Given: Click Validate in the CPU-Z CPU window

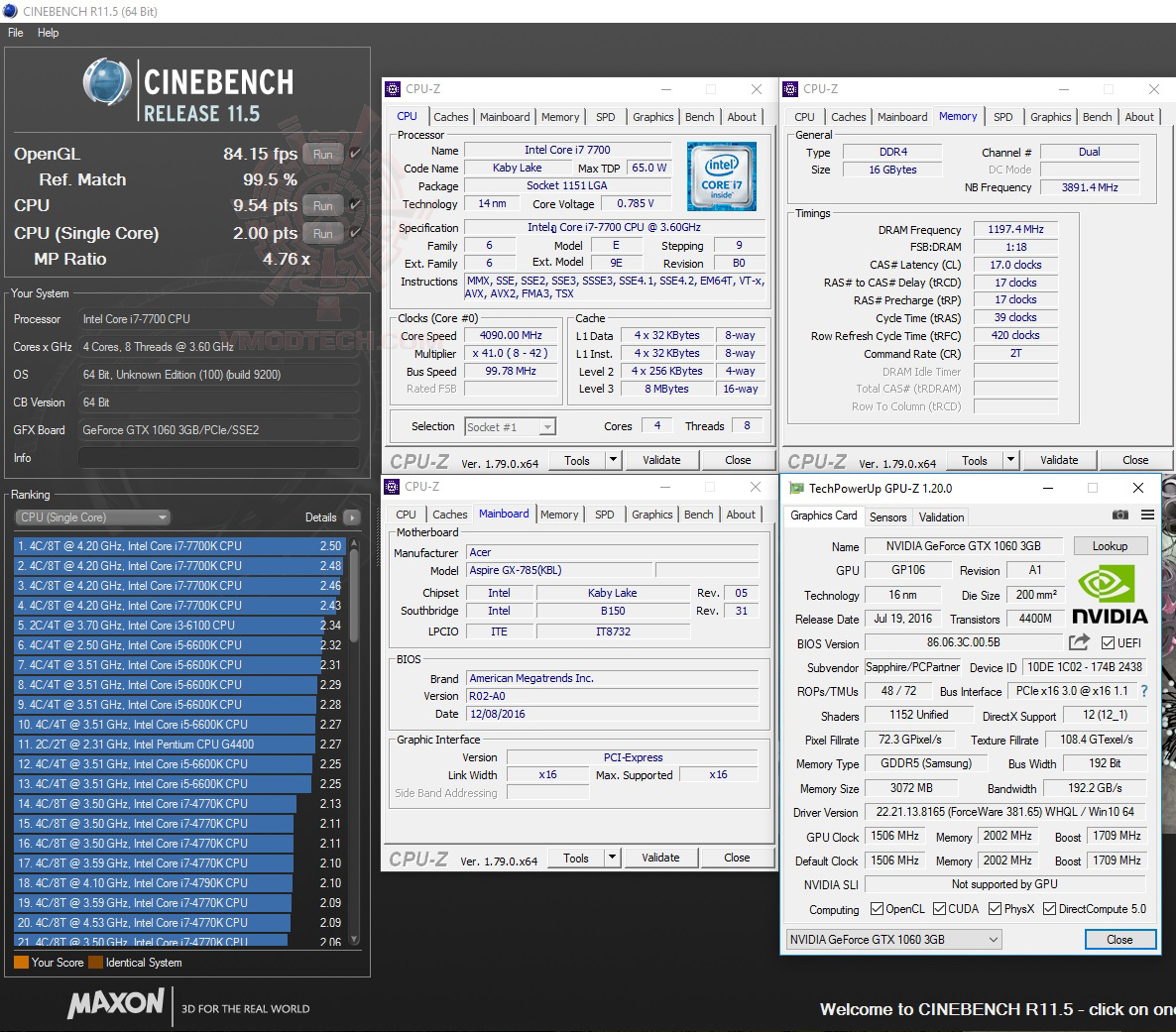Looking at the screenshot, I should coord(661,460).
